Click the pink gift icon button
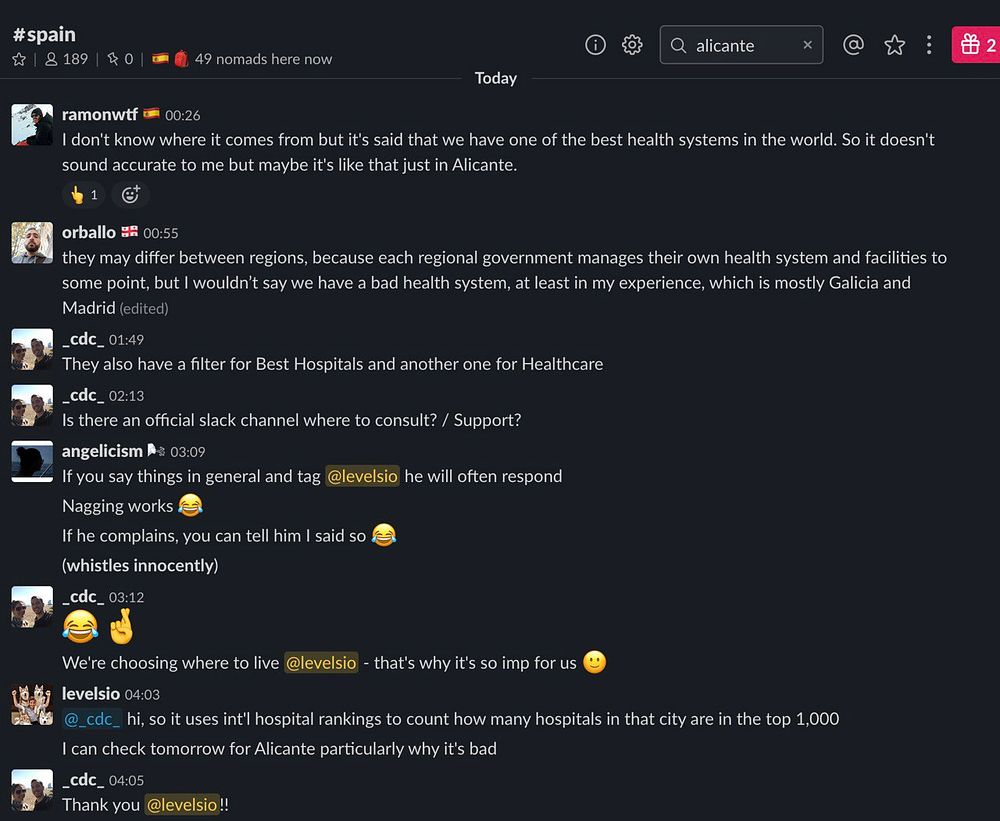1000x821 pixels. [x=976, y=45]
